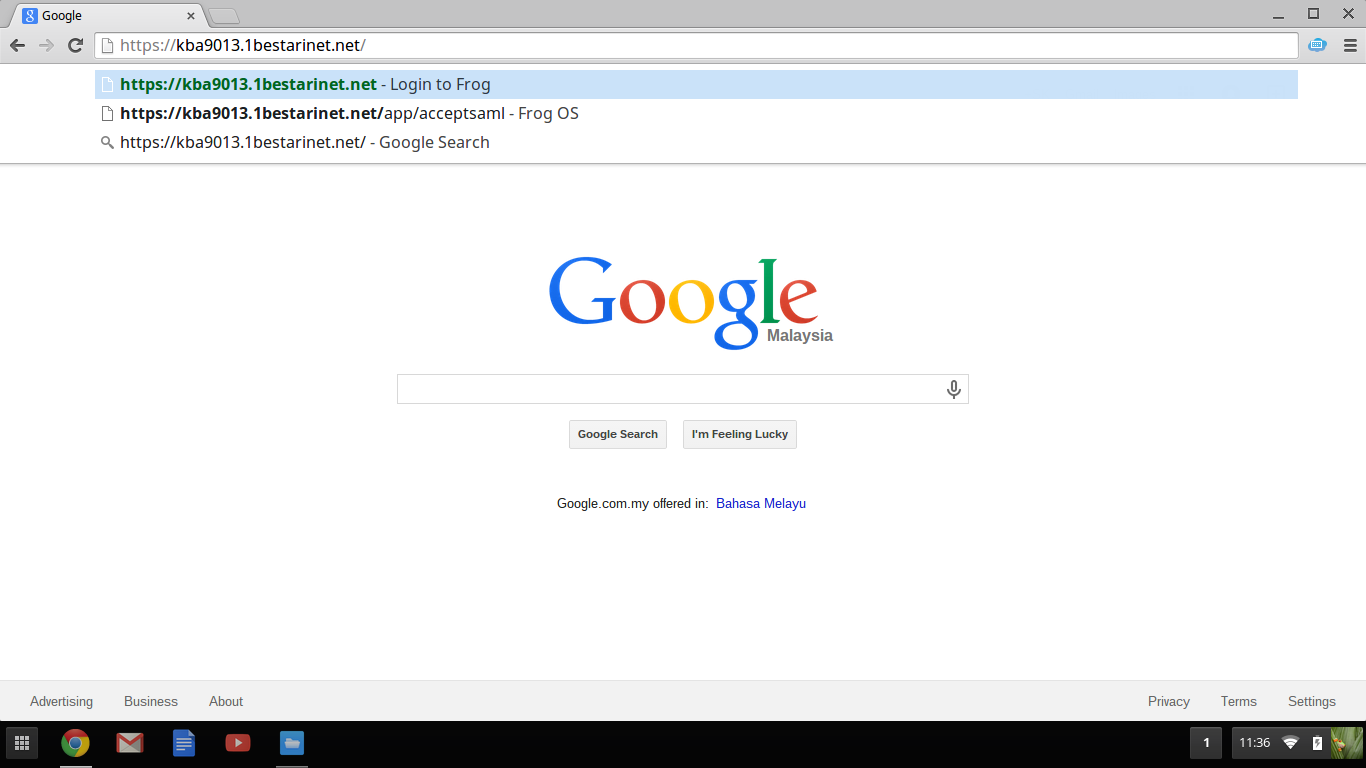1366x768 pixels.
Task: Open YouTube from the shelf
Action: 238,743
